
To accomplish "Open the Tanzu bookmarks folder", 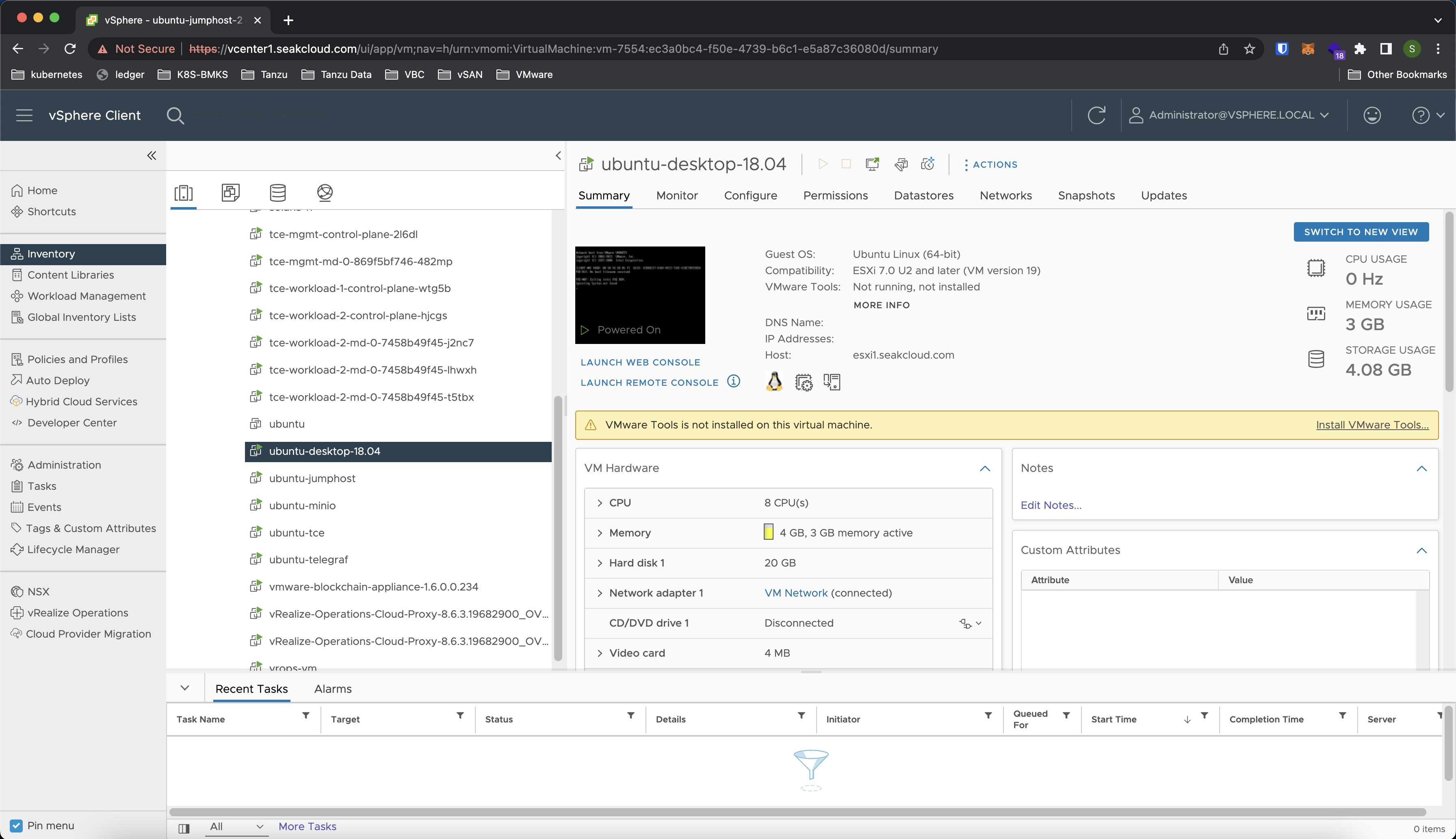I will (x=264, y=75).
